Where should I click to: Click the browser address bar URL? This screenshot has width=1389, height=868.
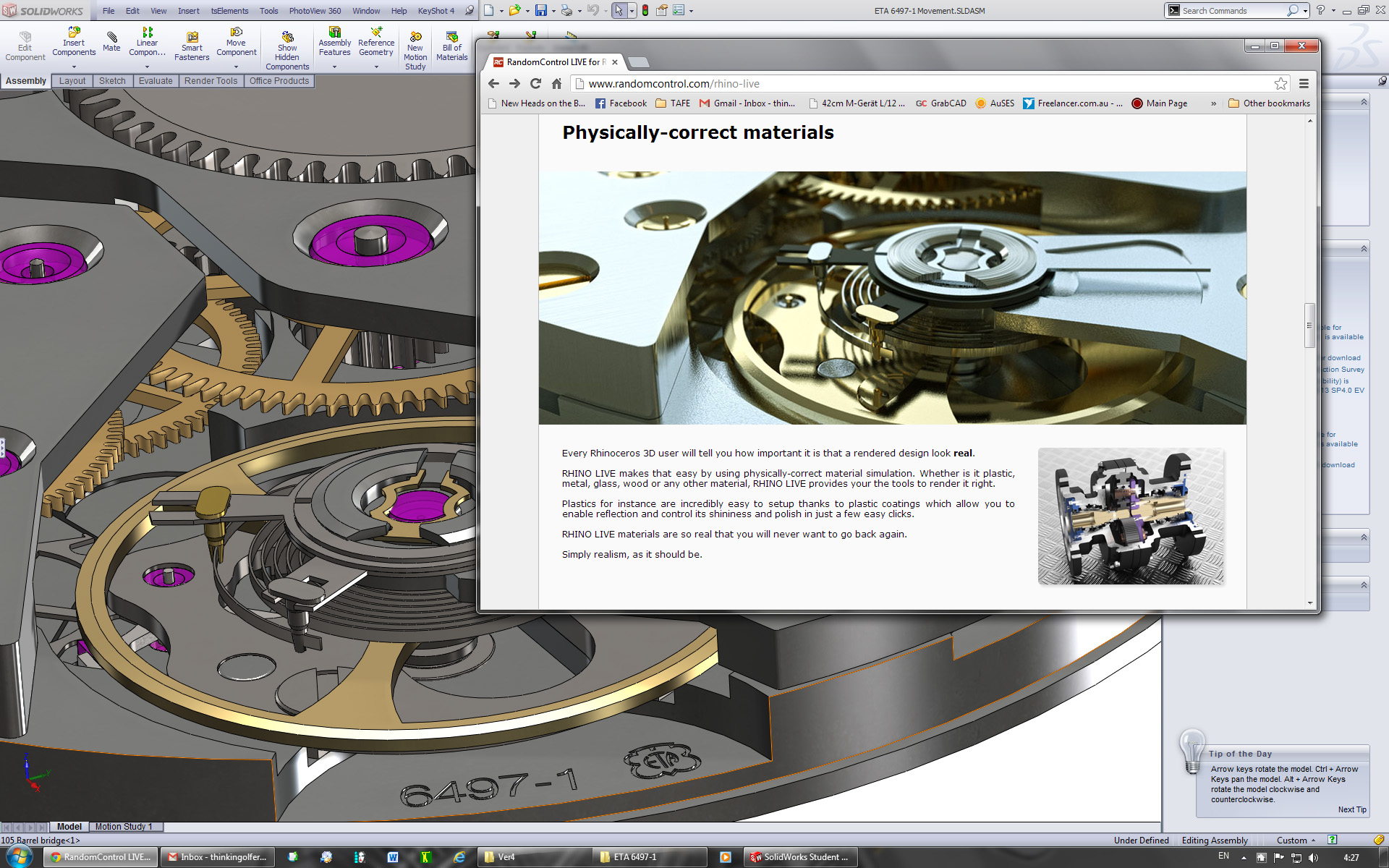coord(674,84)
